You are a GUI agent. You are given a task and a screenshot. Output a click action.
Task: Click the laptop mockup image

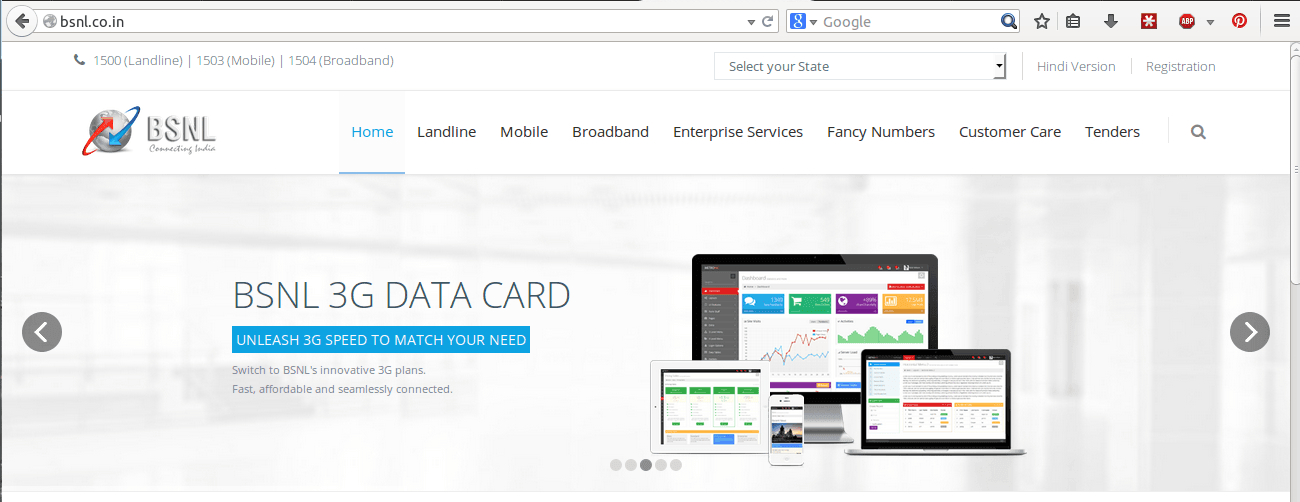(x=936, y=402)
